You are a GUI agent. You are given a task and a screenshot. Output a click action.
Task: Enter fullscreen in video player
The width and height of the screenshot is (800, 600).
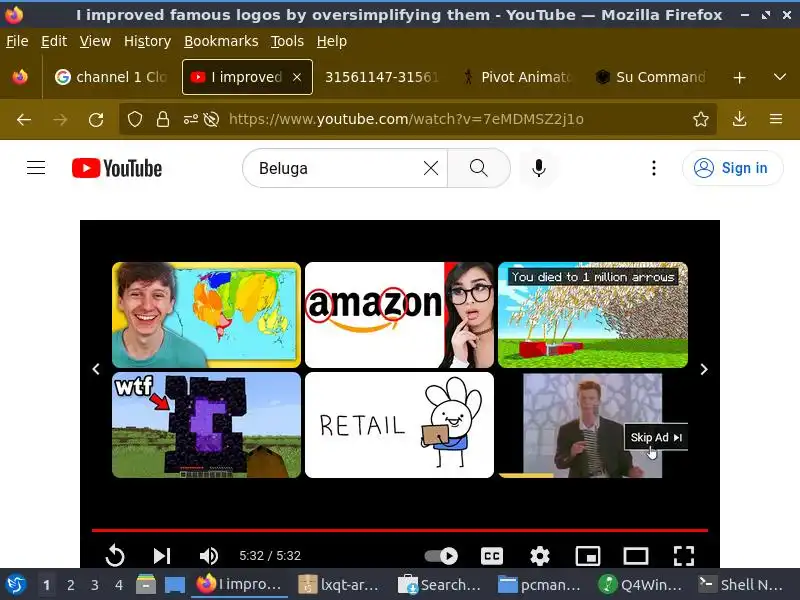pos(684,556)
